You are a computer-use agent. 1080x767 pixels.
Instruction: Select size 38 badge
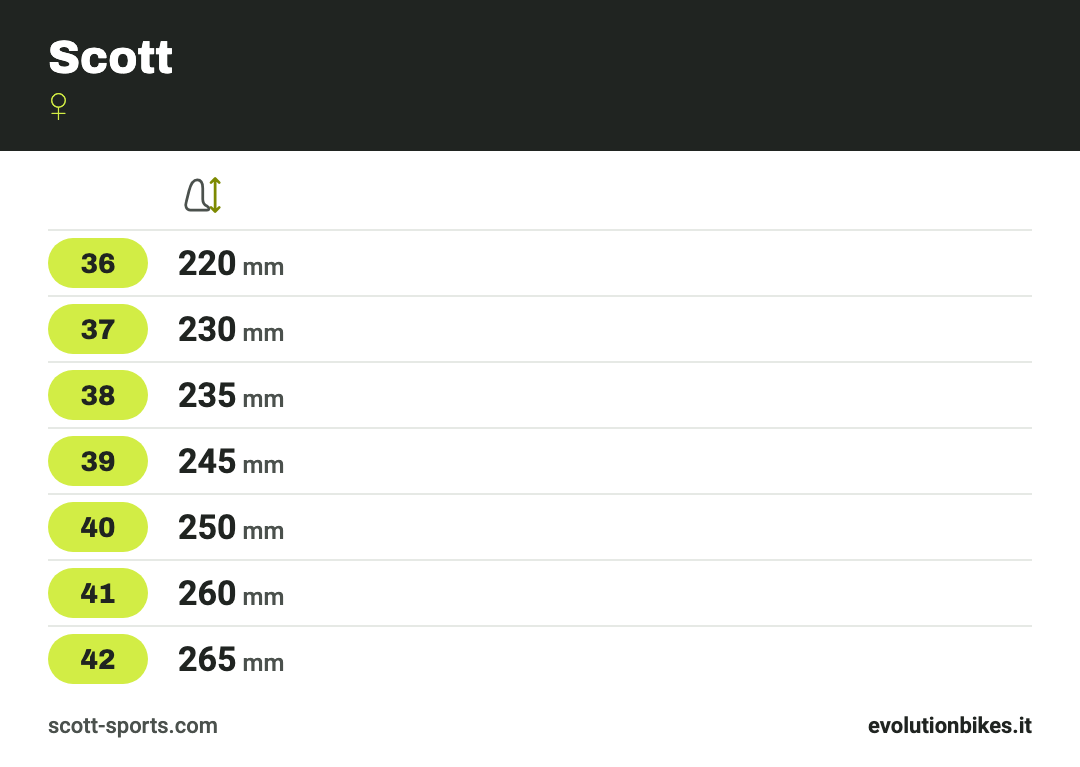(98, 395)
